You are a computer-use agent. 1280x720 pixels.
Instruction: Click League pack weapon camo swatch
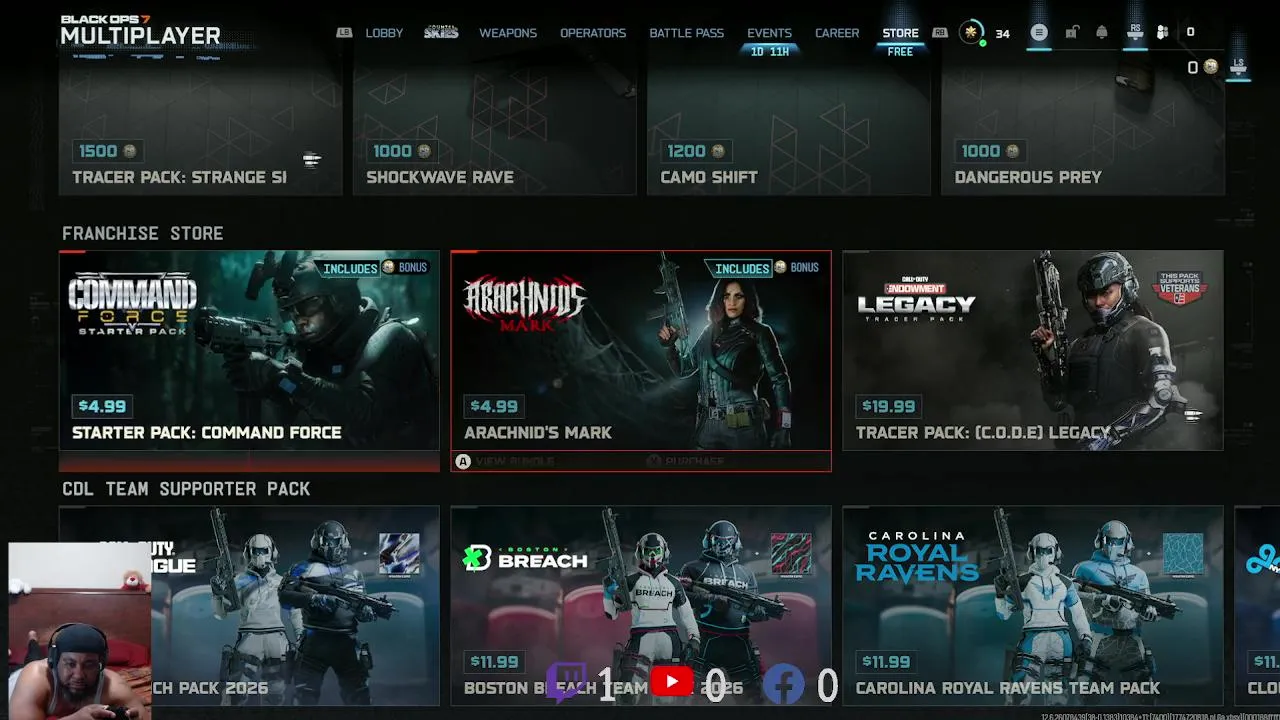click(400, 555)
